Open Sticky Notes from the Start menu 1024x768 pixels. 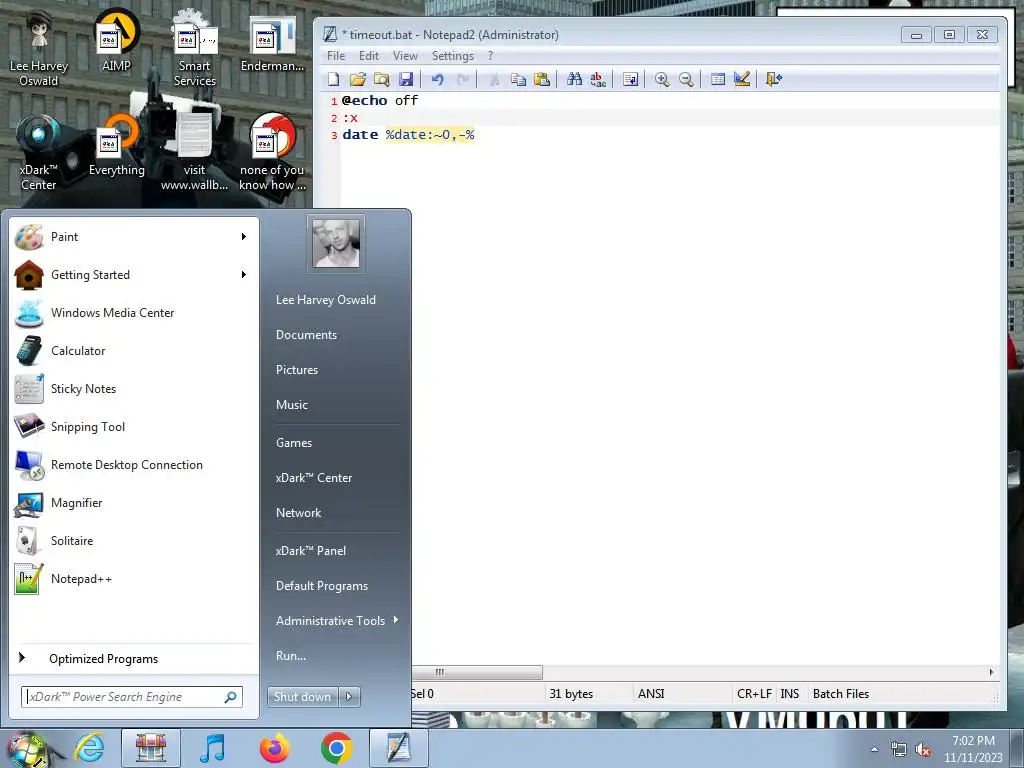133,389
